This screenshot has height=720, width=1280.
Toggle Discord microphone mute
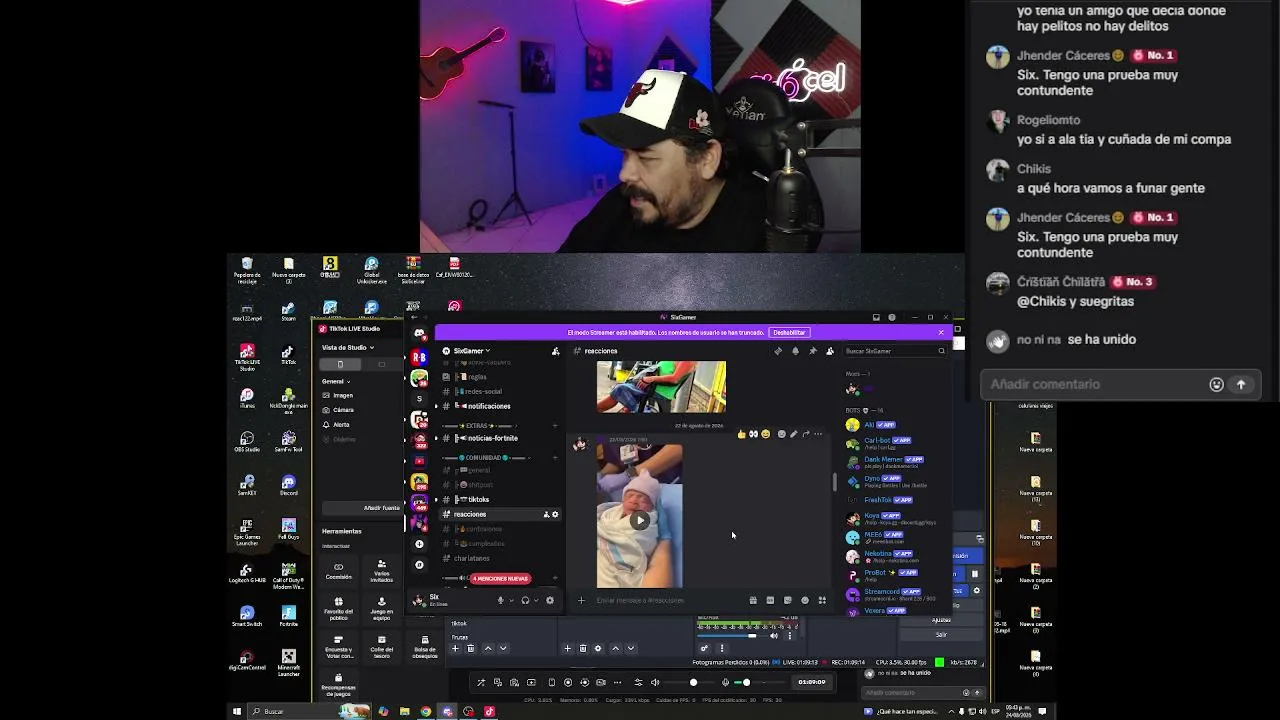(x=501, y=600)
